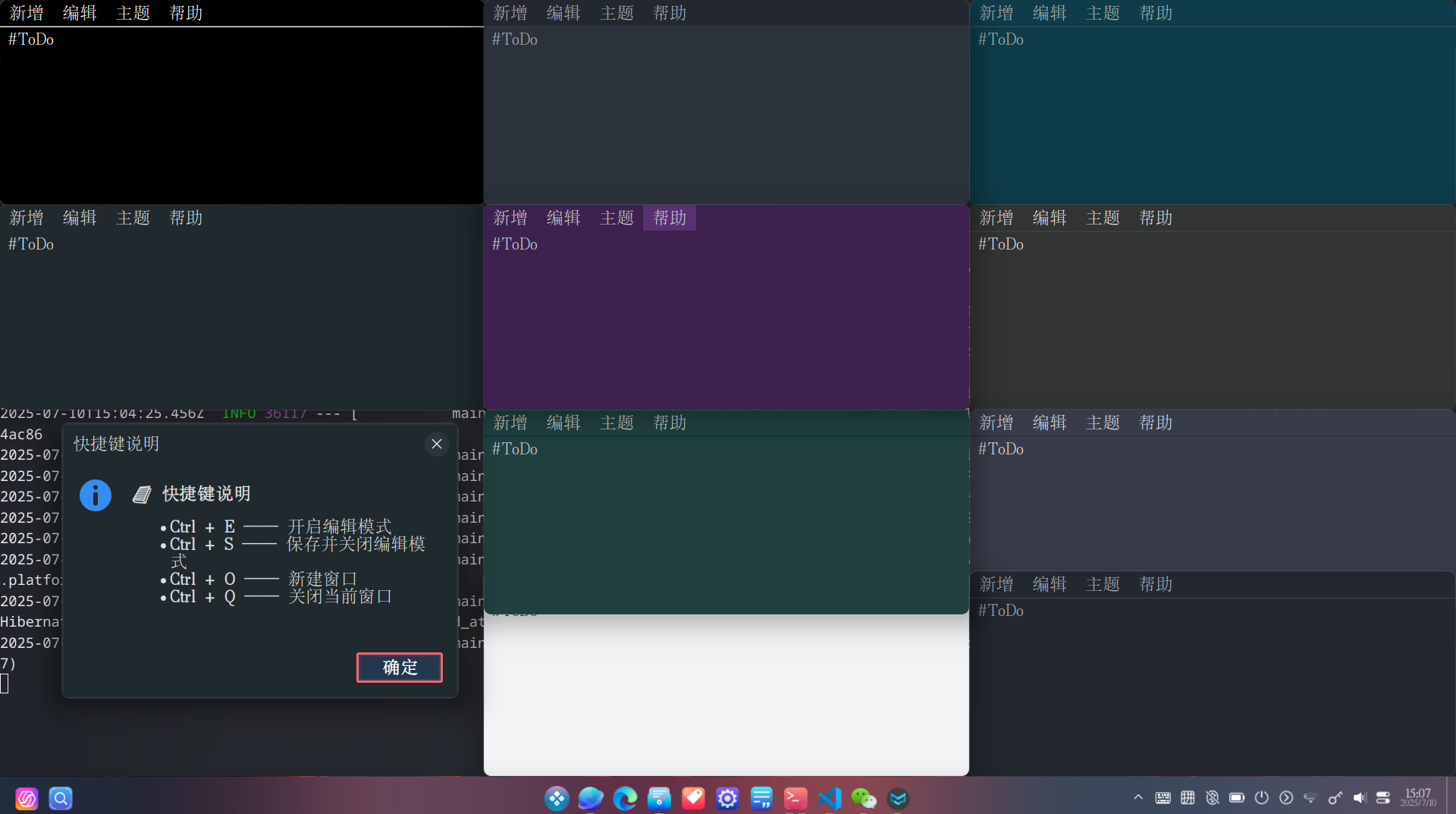Expand the system tray chevron
The image size is (1456, 814).
(1138, 797)
